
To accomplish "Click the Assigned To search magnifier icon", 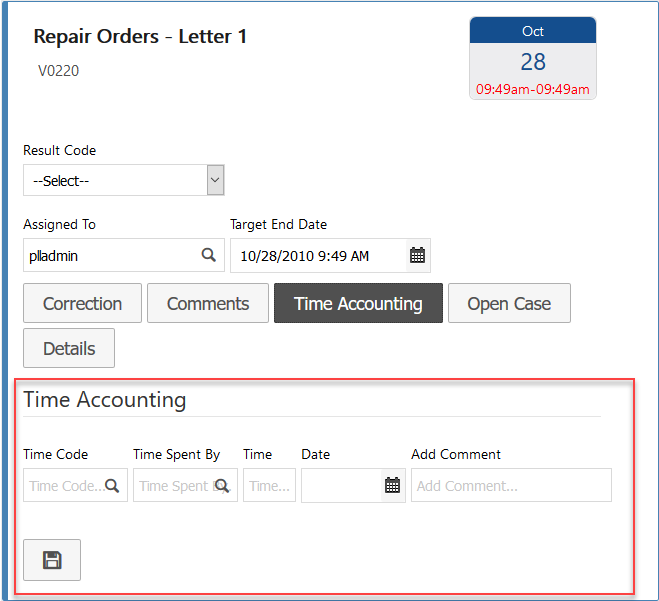I will click(x=208, y=255).
